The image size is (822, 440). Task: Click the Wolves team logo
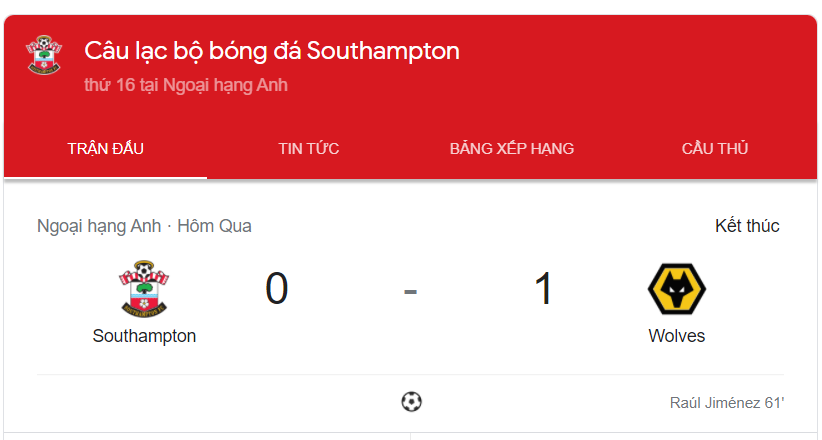click(x=677, y=288)
